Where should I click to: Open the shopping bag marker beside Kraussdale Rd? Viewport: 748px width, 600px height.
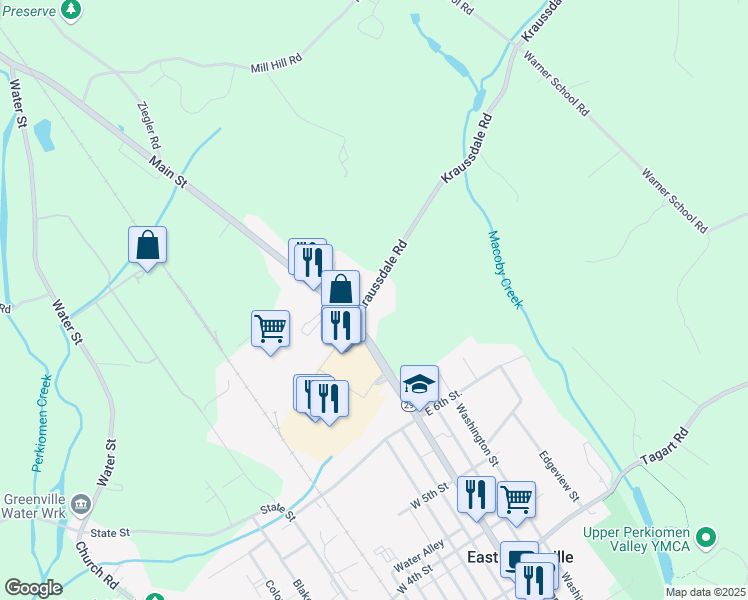tap(340, 291)
